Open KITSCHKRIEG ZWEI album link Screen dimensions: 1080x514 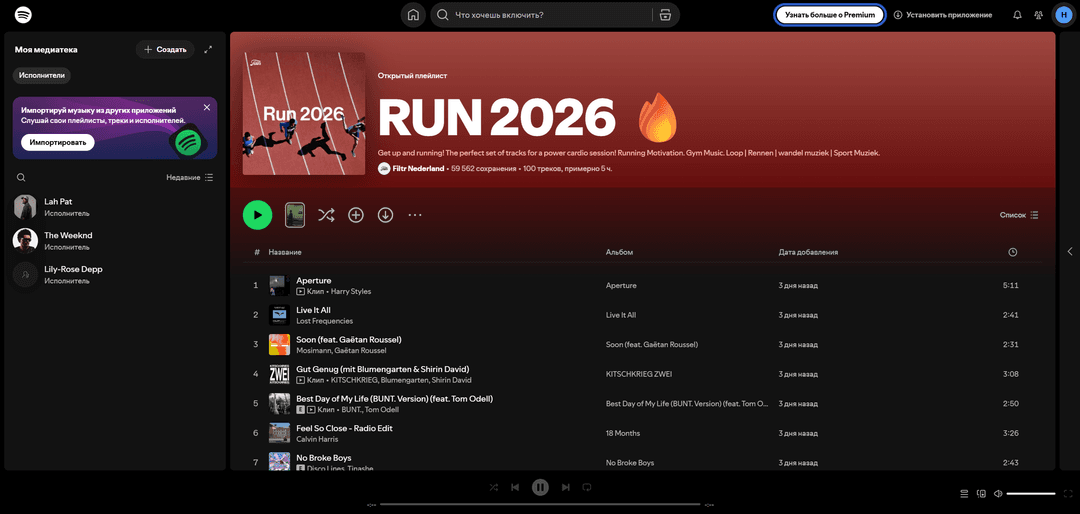click(x=639, y=374)
